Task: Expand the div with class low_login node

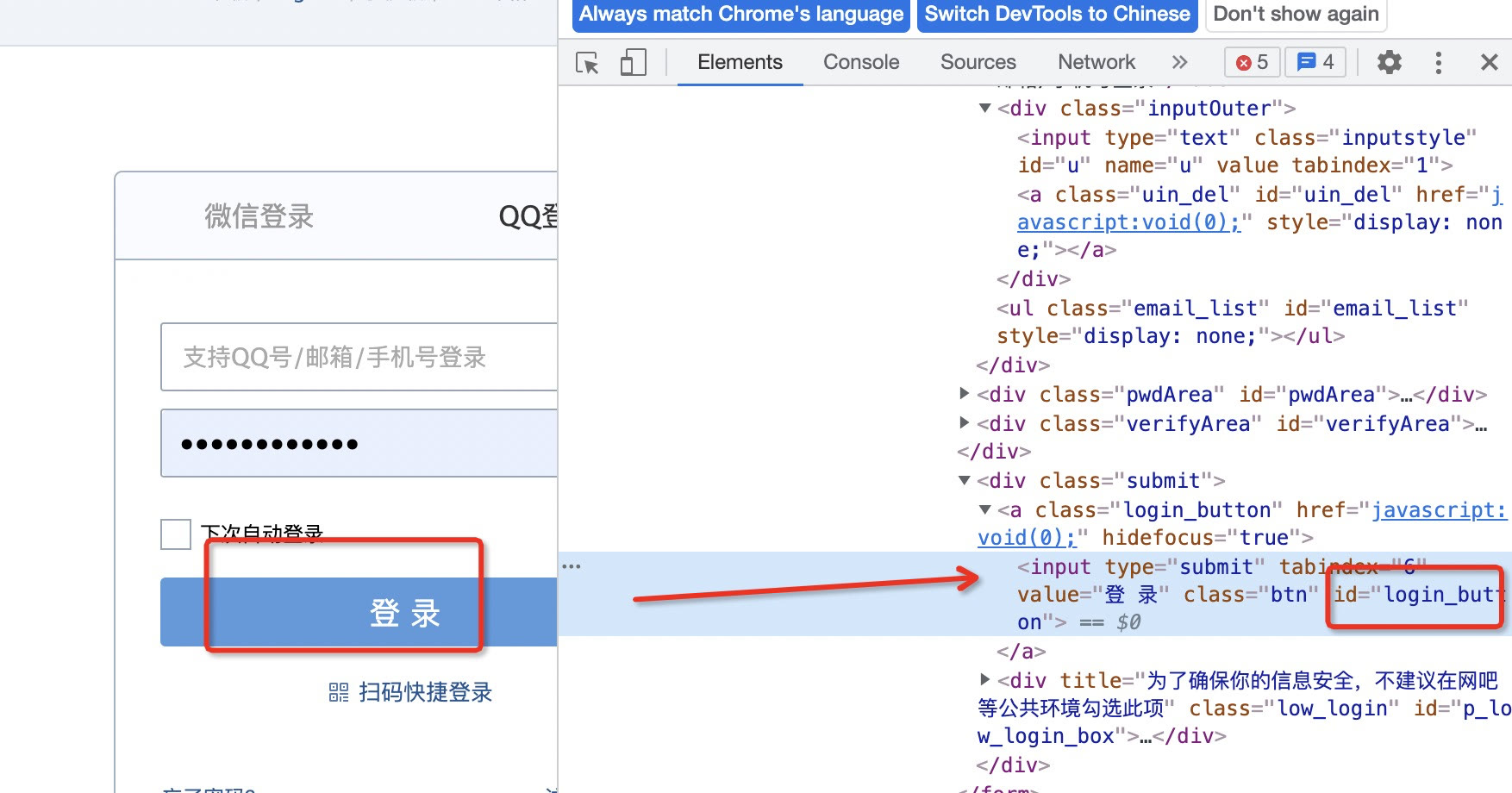Action: pos(984,681)
